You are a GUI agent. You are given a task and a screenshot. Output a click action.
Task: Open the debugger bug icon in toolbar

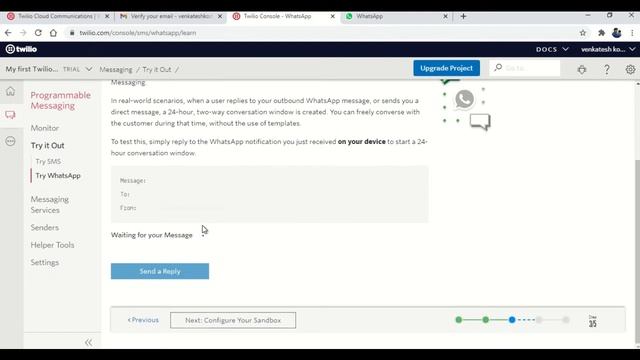(582, 69)
